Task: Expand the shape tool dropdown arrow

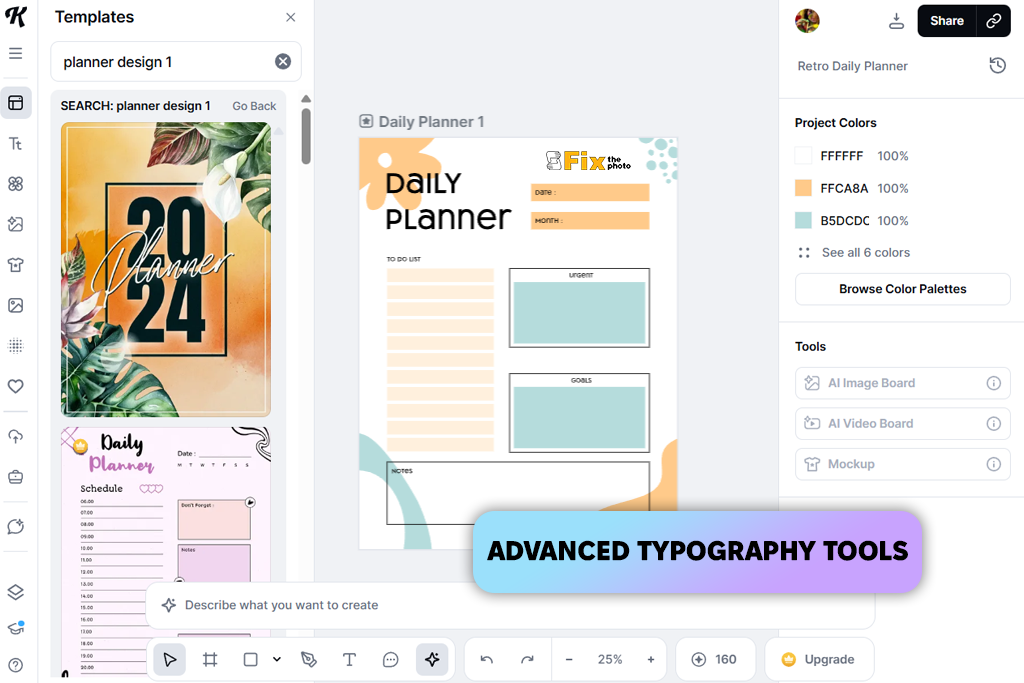Action: tap(277, 659)
